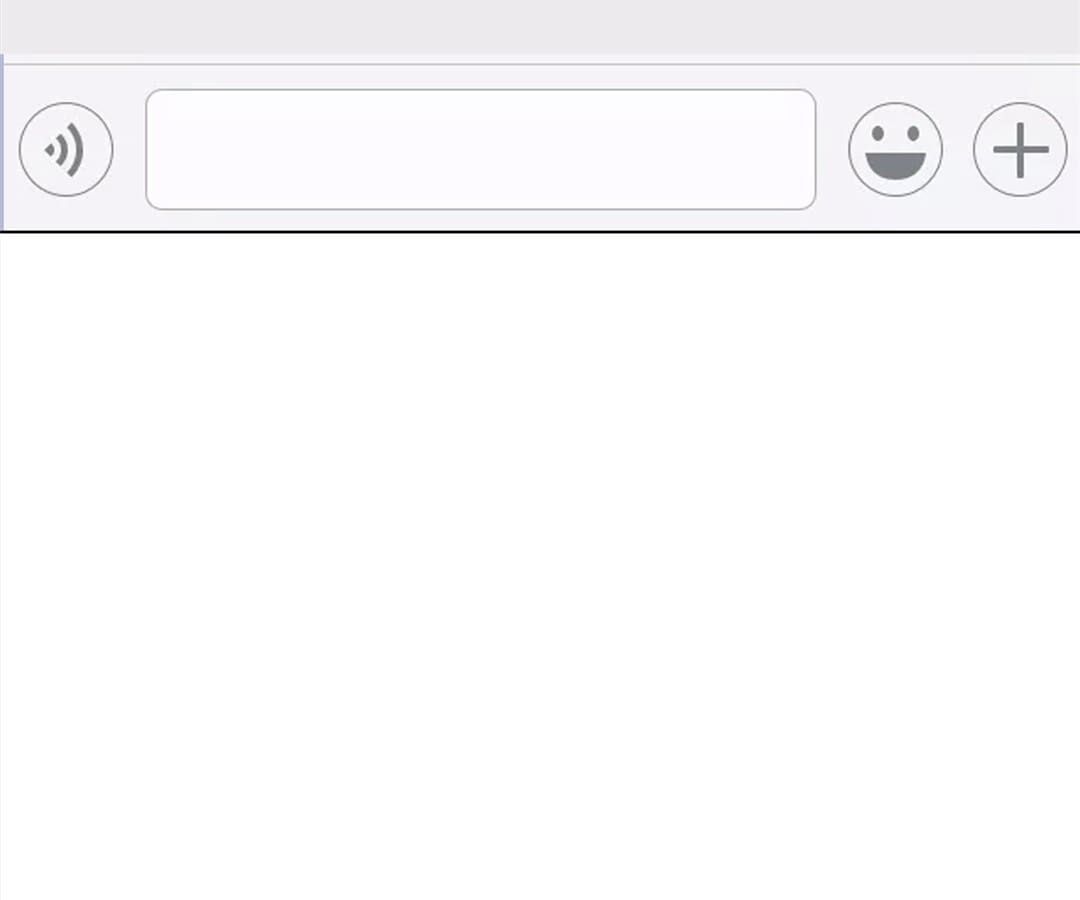Click the plus icon for more options
Image resolution: width=1080 pixels, height=900 pixels.
(1020, 149)
